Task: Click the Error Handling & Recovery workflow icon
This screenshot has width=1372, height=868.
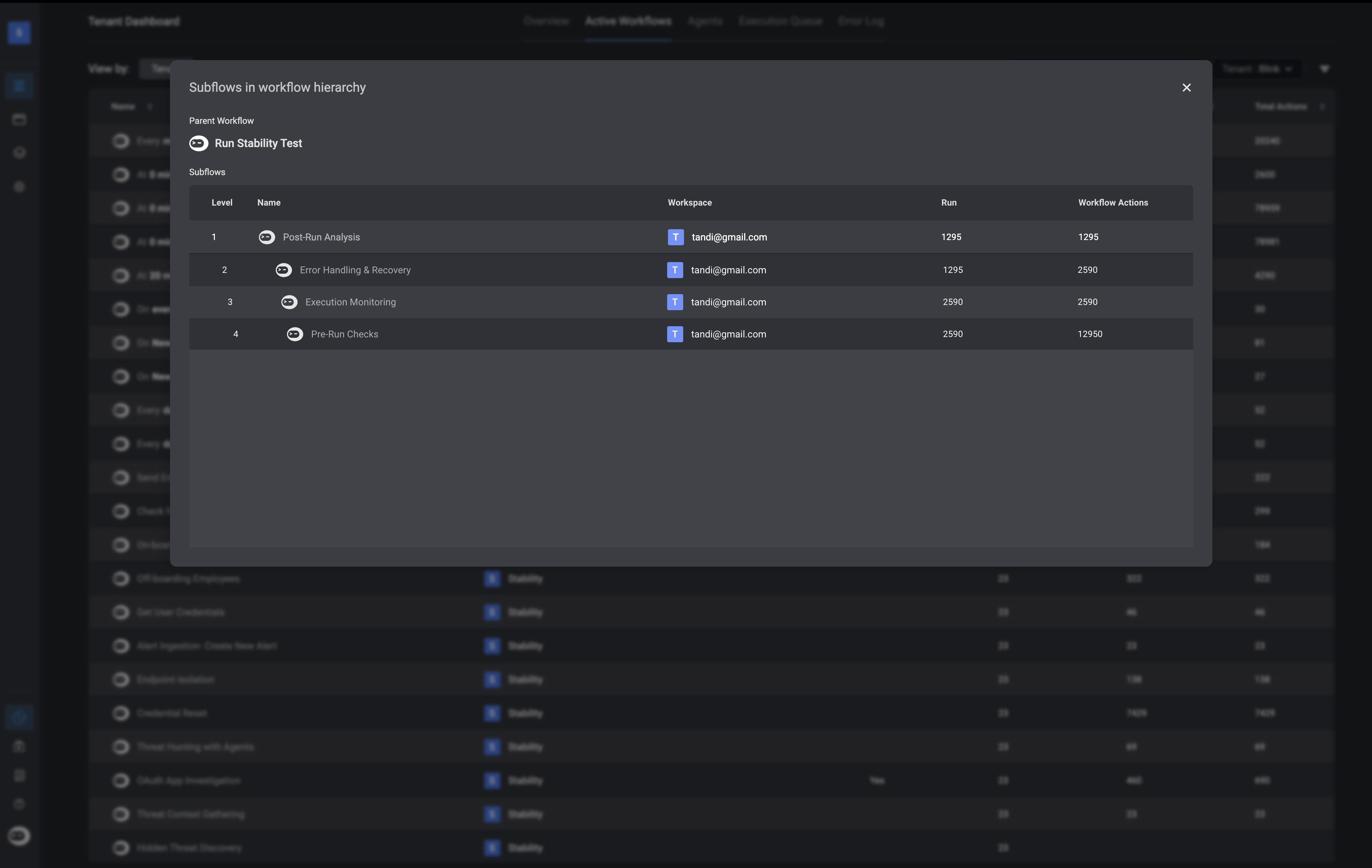Action: pos(284,270)
